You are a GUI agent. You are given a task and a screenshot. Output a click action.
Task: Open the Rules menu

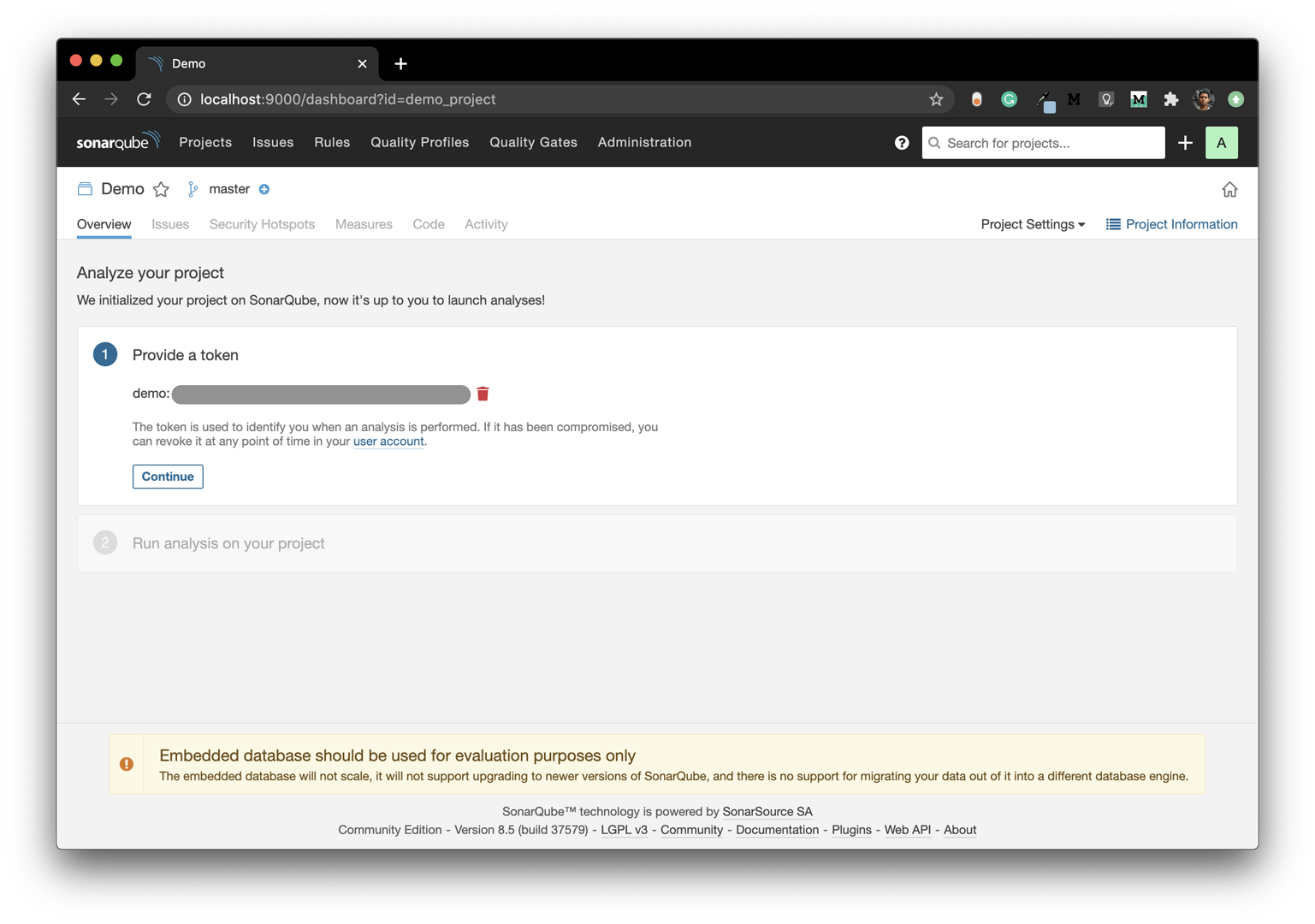[x=332, y=142]
